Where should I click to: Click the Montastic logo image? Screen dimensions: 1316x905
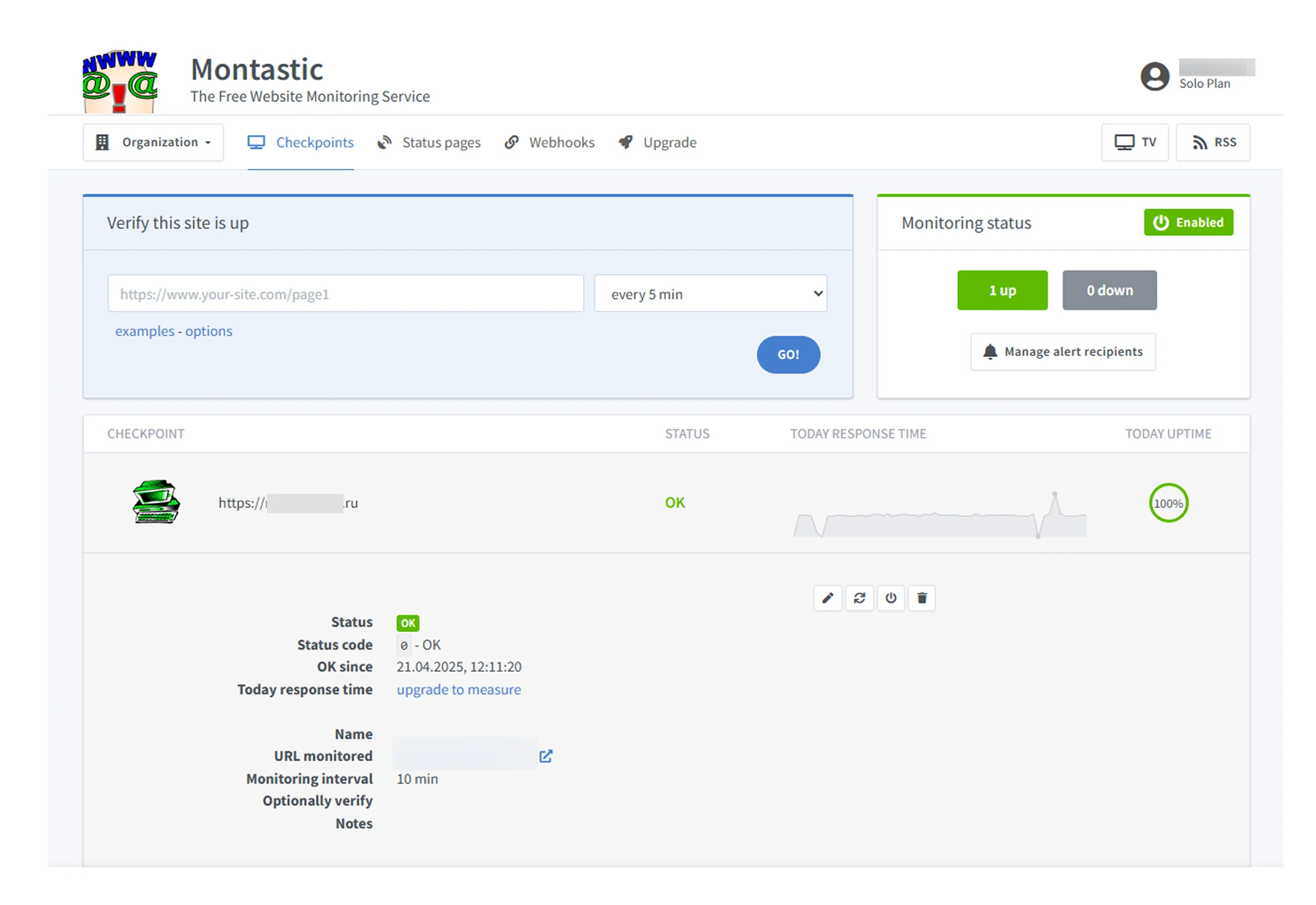(120, 82)
